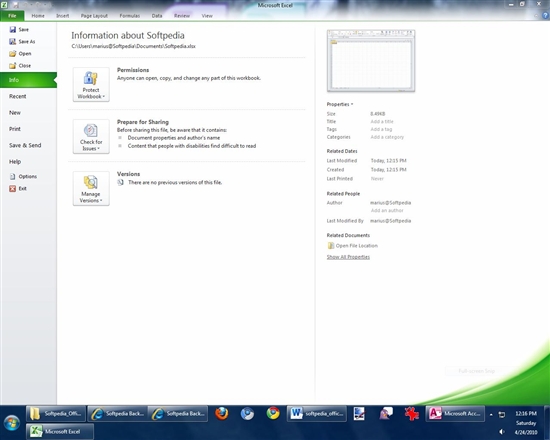Screen dimensions: 550x440
Task: Click the blue round browser icon next to Firefox
Action: point(247,413)
